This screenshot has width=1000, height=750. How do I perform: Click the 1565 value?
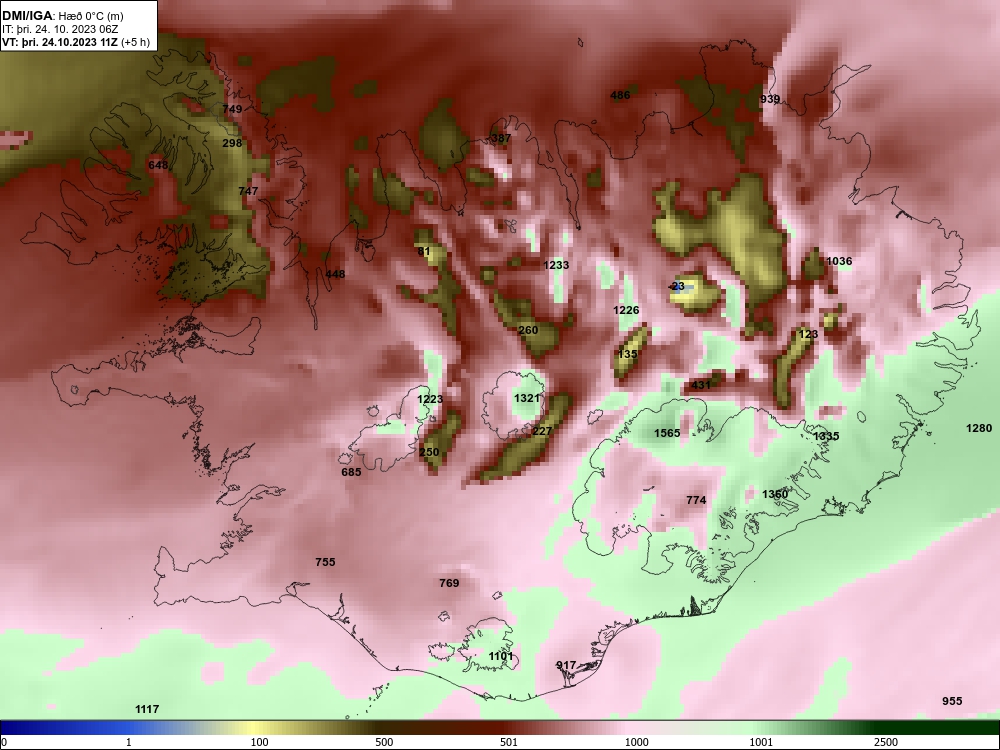667,433
